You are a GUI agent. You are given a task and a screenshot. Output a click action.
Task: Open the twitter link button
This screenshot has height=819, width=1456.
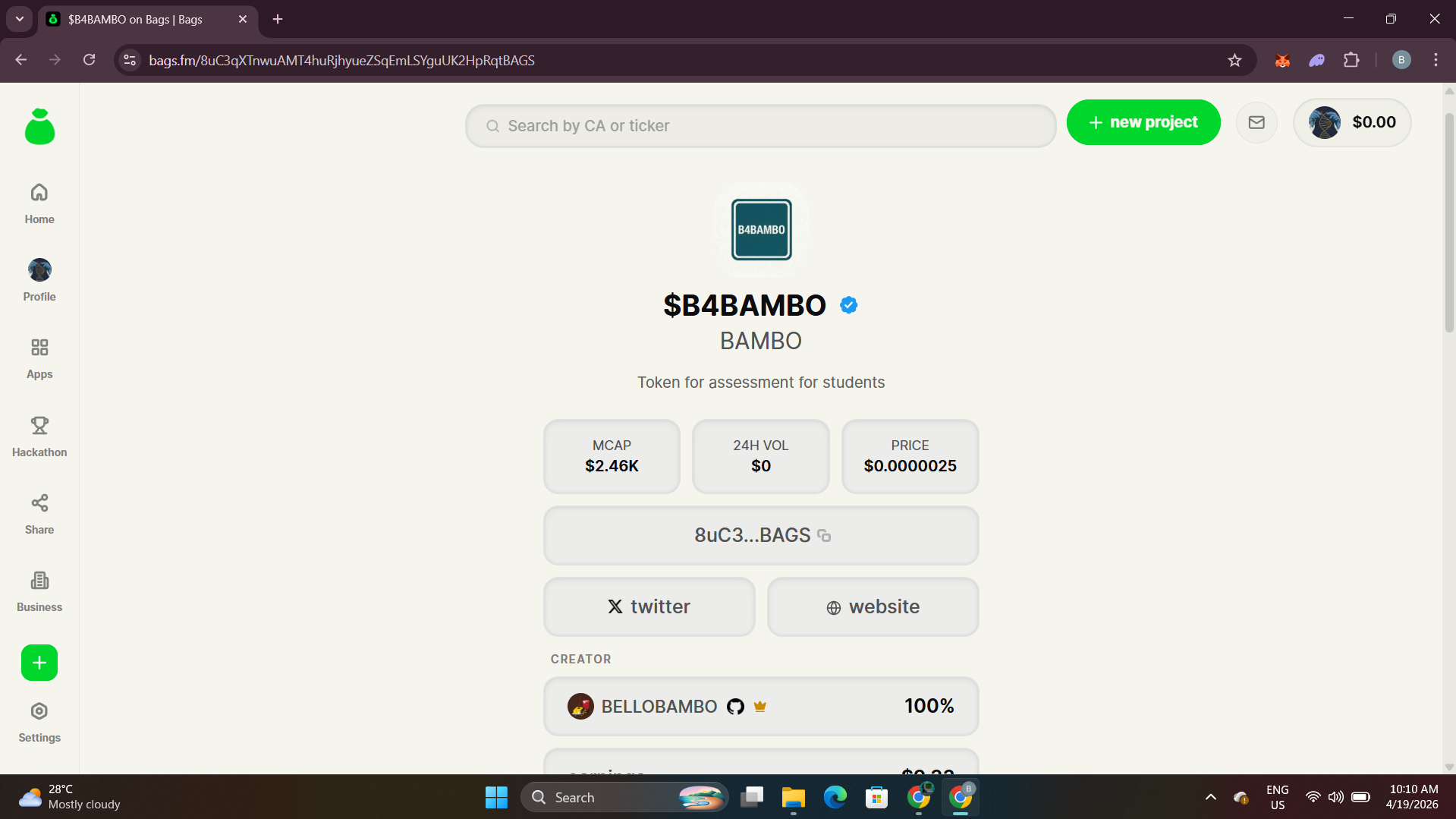[649, 606]
